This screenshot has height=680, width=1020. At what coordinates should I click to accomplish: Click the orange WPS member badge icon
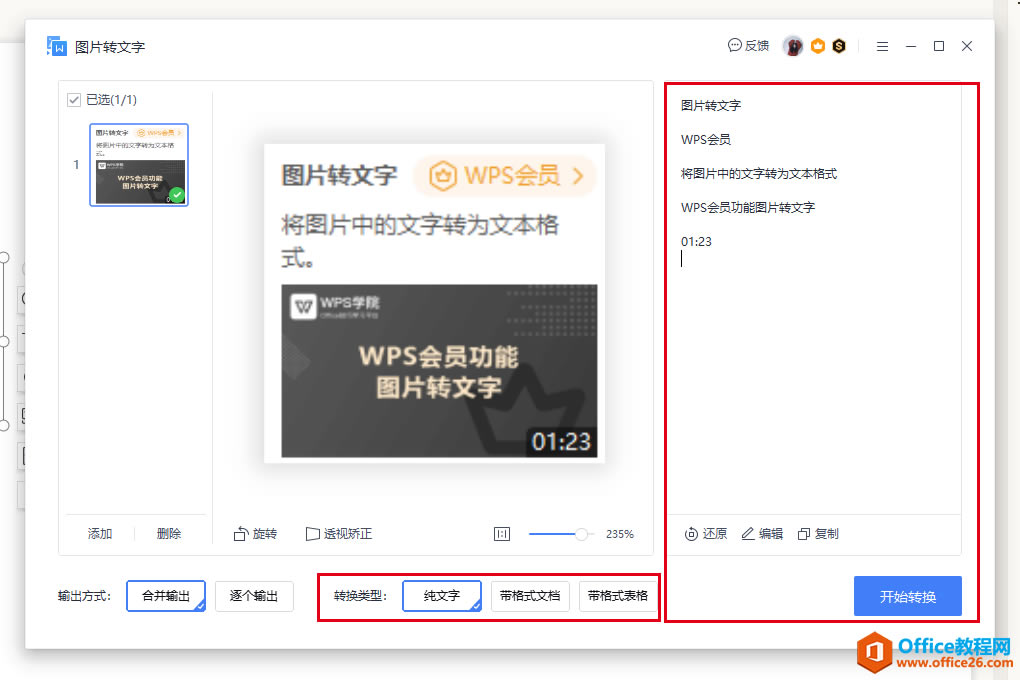[818, 46]
